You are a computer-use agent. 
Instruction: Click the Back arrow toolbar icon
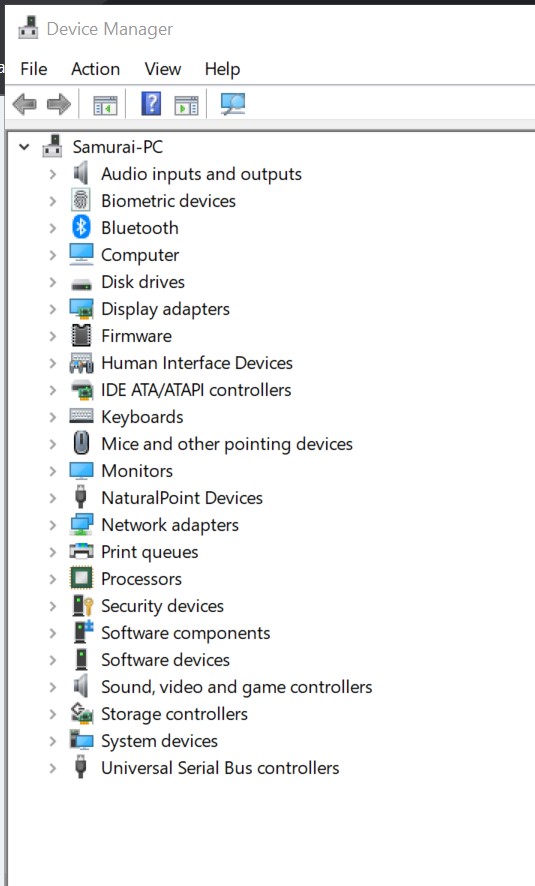coord(24,104)
